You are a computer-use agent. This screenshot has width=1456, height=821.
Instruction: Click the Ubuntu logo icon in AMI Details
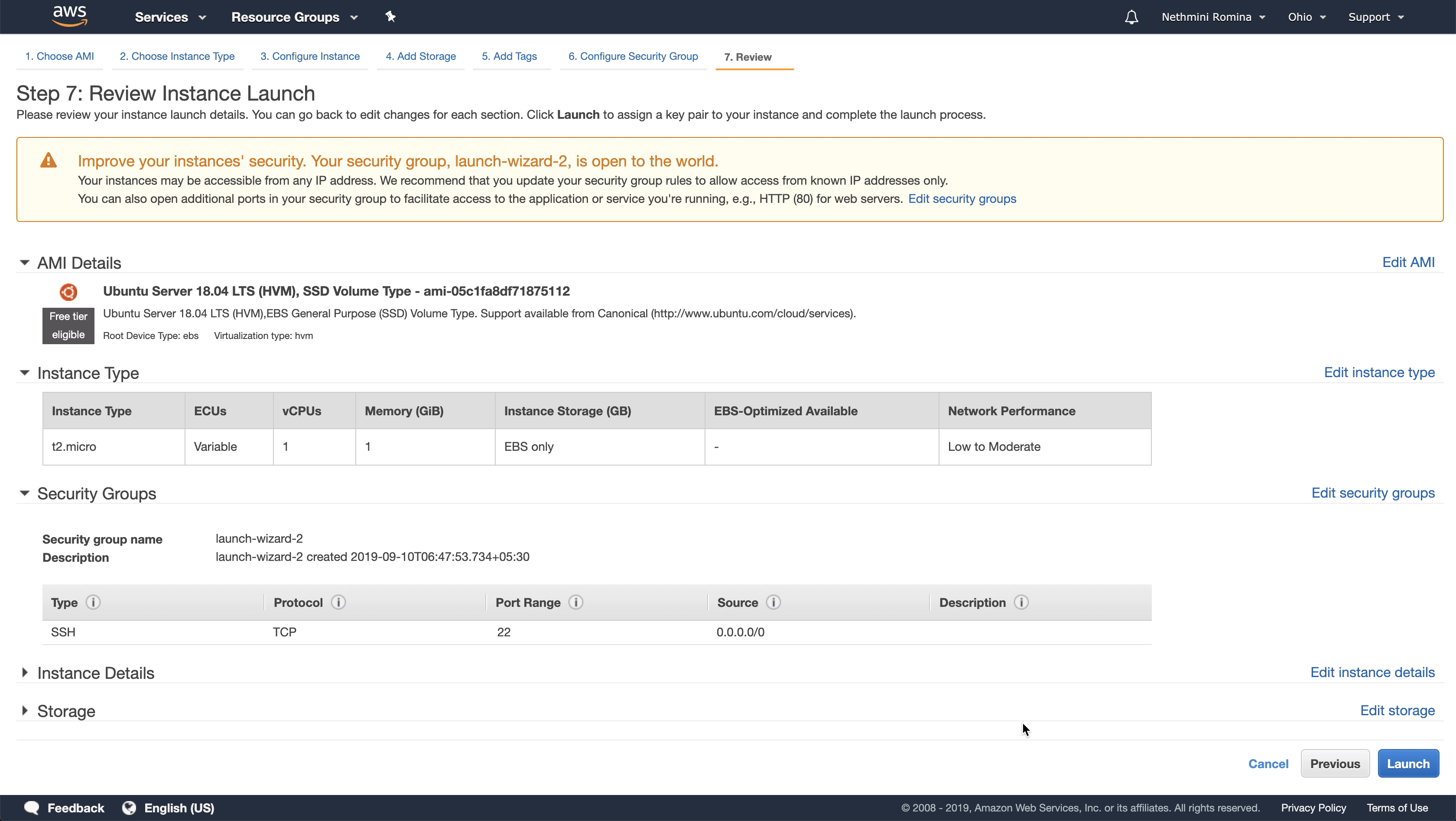tap(68, 292)
